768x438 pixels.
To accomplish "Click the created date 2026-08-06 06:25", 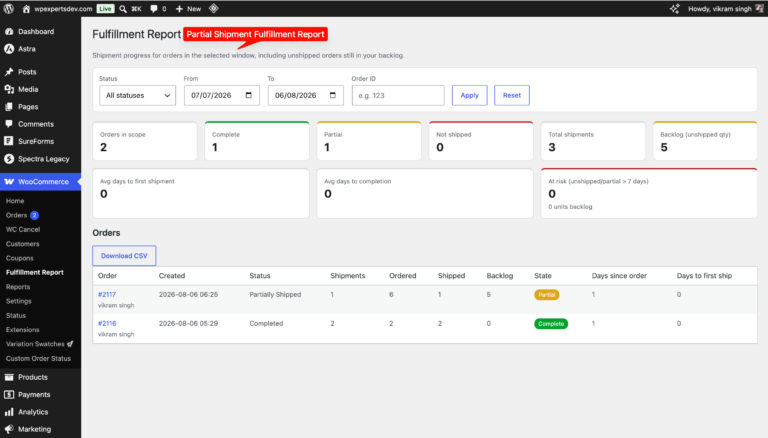I will click(188, 294).
